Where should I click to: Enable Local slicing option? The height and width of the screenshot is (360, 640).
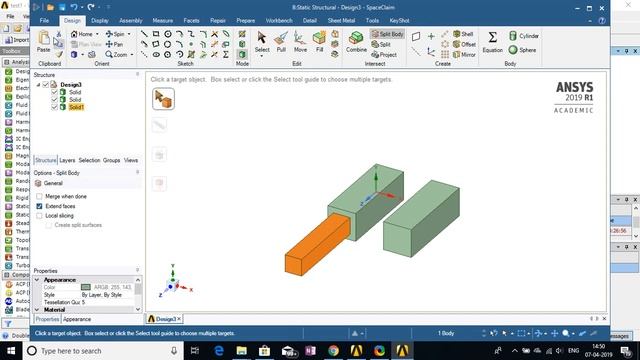pos(39,216)
